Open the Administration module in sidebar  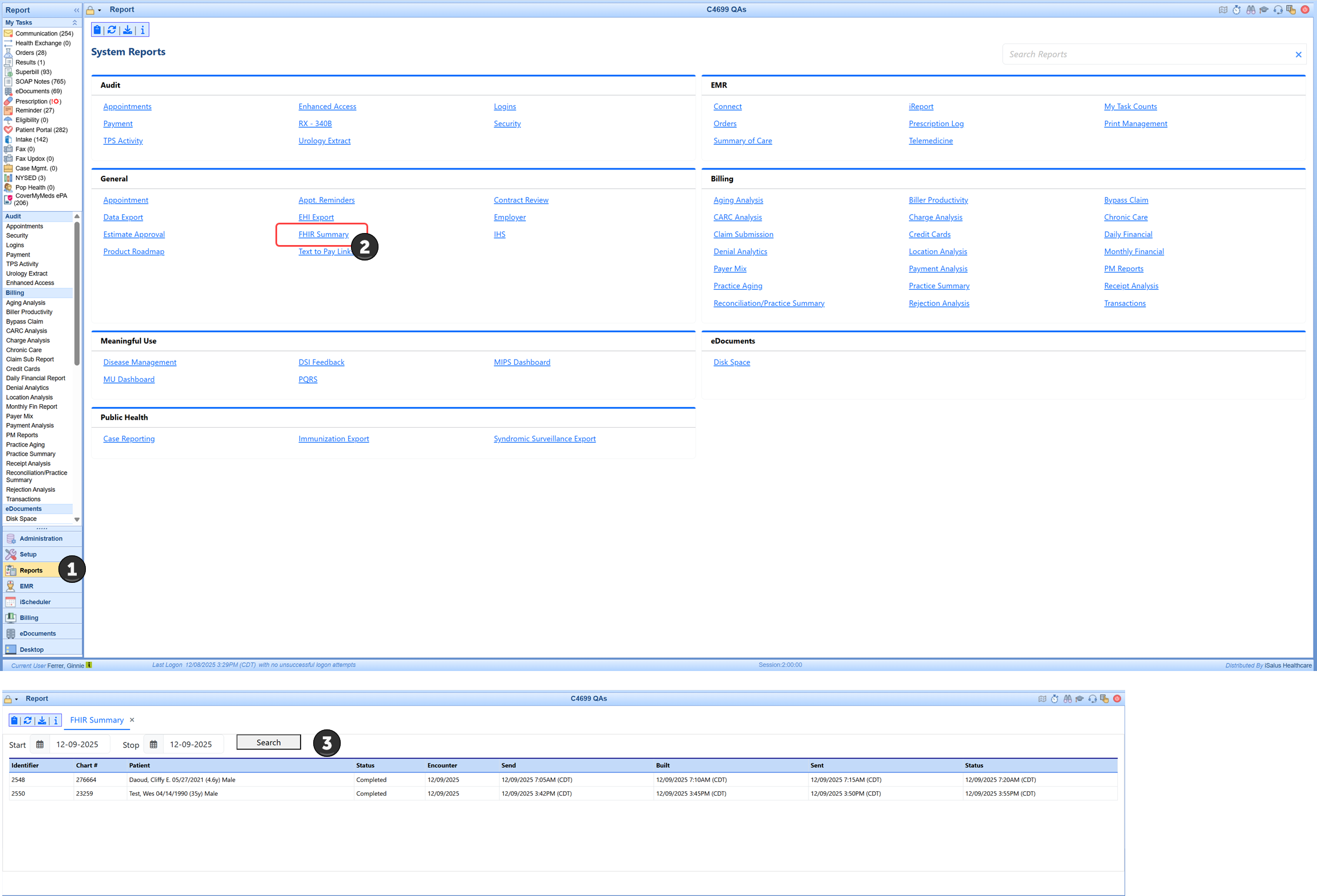coord(41,538)
